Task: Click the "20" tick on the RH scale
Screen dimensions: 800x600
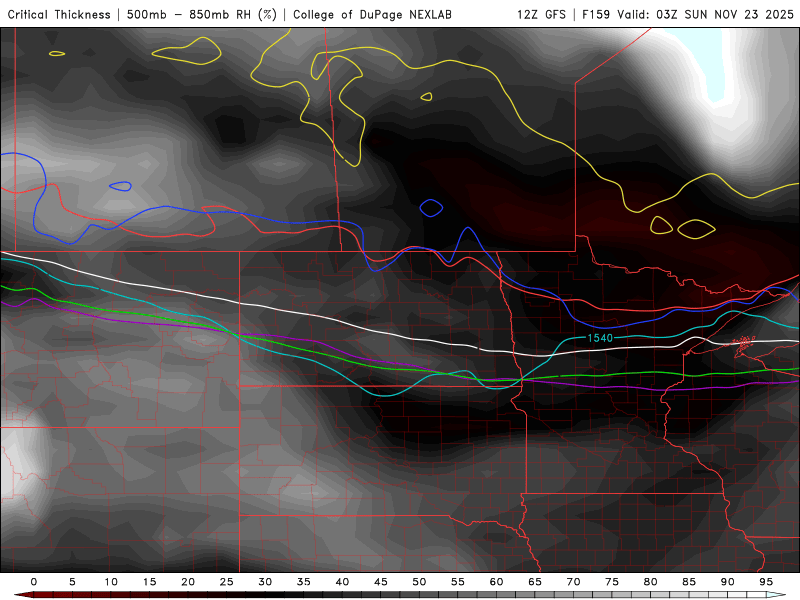Action: [x=188, y=582]
